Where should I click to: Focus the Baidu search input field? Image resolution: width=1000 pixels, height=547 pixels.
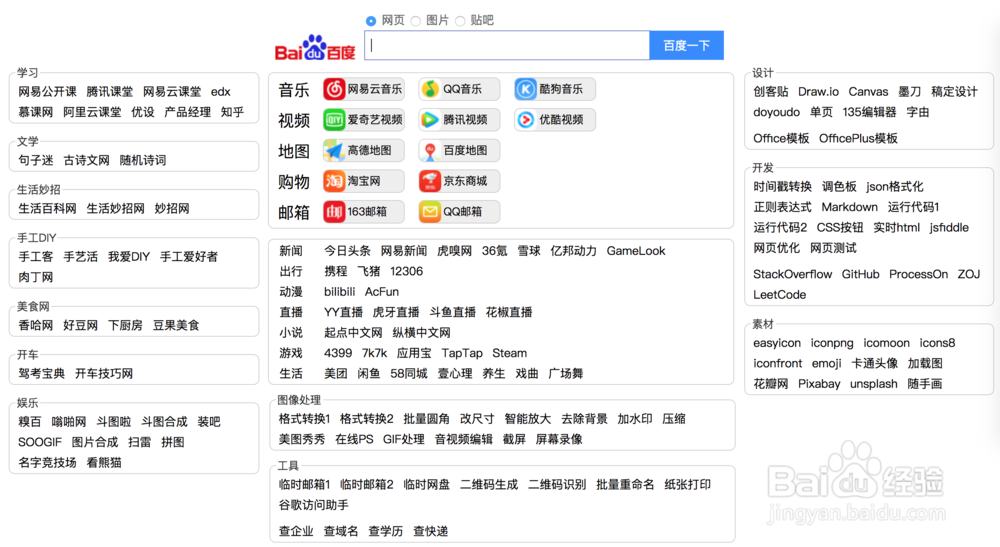pyautogui.click(x=507, y=45)
